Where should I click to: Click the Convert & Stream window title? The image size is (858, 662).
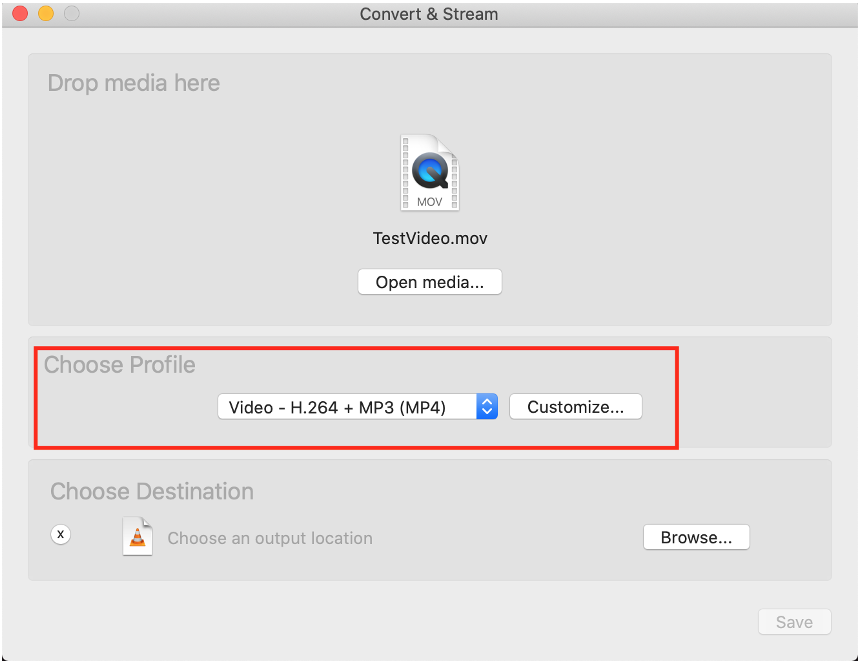click(x=429, y=14)
